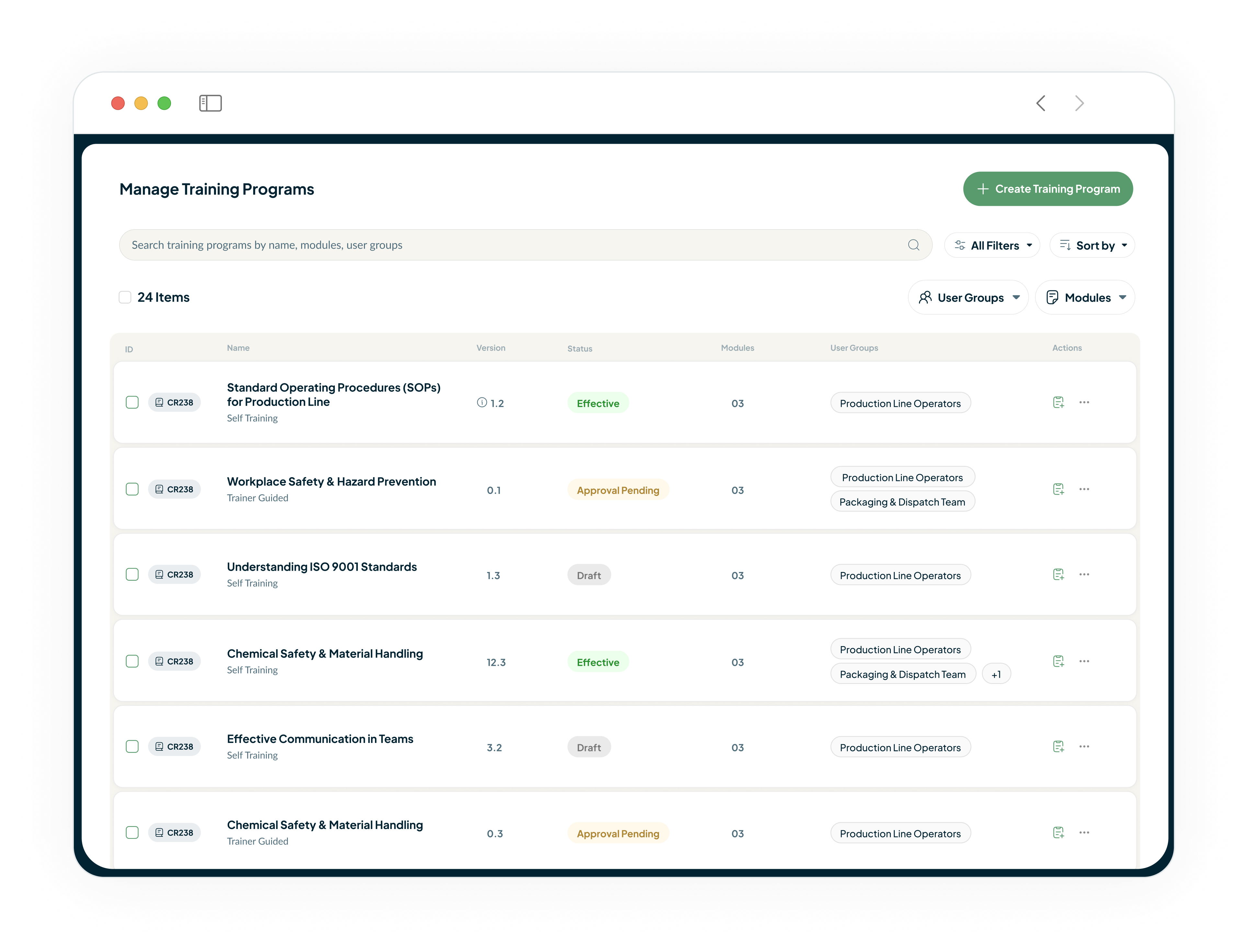This screenshot has width=1248, height=952.
Task: Expand the User Groups filter dropdown
Action: pos(968,297)
